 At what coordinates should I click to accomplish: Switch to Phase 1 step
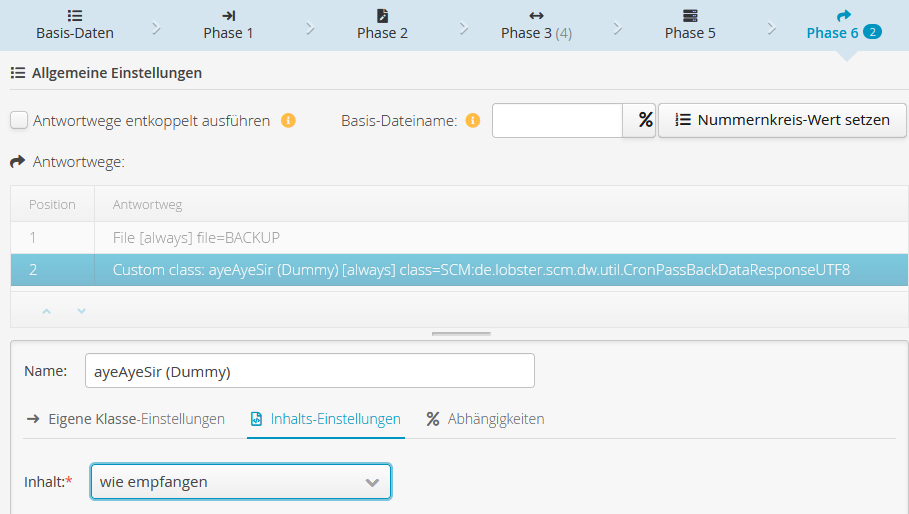[x=228, y=24]
